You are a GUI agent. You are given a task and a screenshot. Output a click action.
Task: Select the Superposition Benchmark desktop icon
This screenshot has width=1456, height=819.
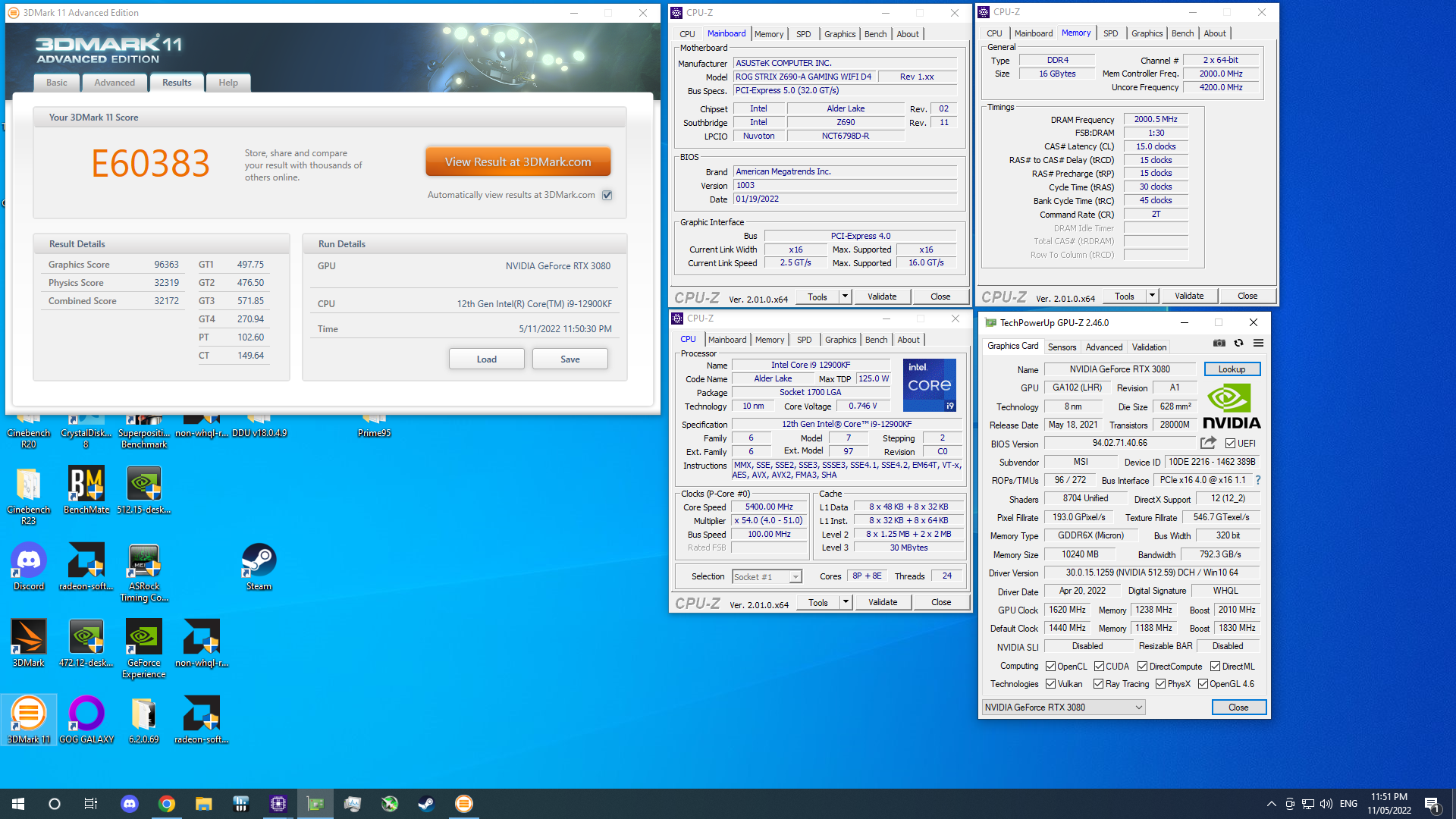coord(144,431)
